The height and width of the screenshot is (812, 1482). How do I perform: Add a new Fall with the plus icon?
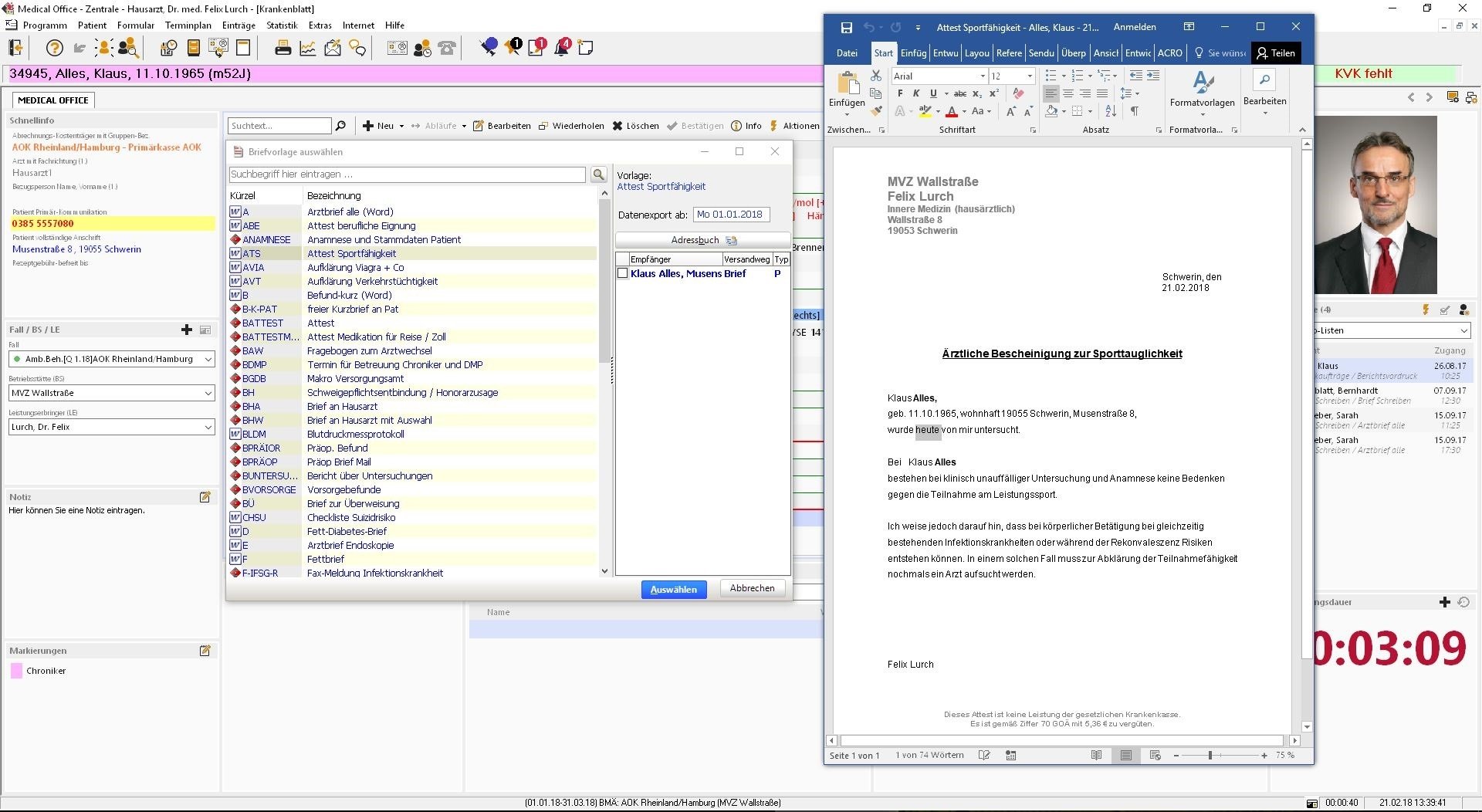click(x=187, y=330)
